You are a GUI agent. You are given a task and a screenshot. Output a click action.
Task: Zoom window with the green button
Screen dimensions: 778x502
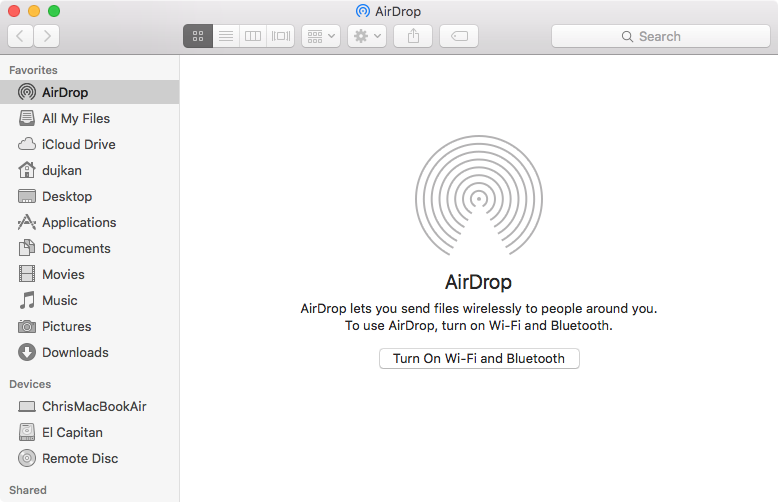[x=54, y=11]
